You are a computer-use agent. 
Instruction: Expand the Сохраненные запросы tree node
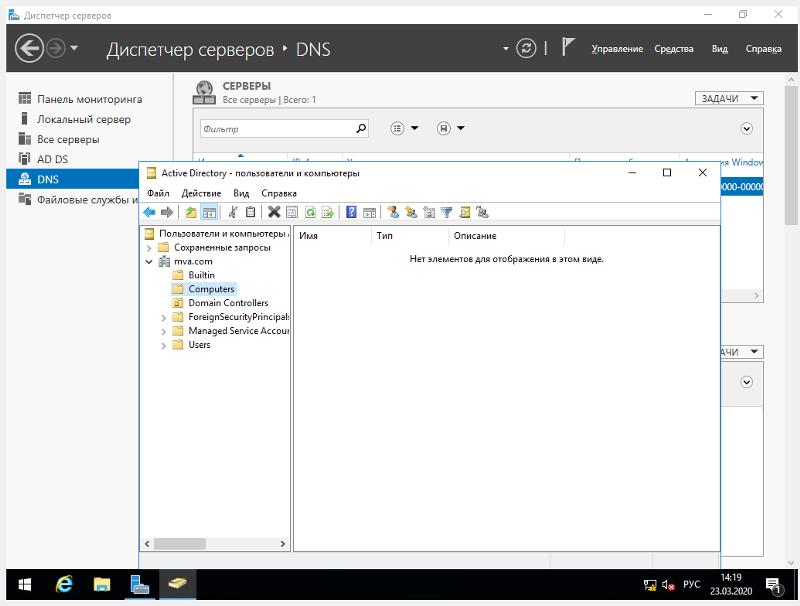(149, 248)
